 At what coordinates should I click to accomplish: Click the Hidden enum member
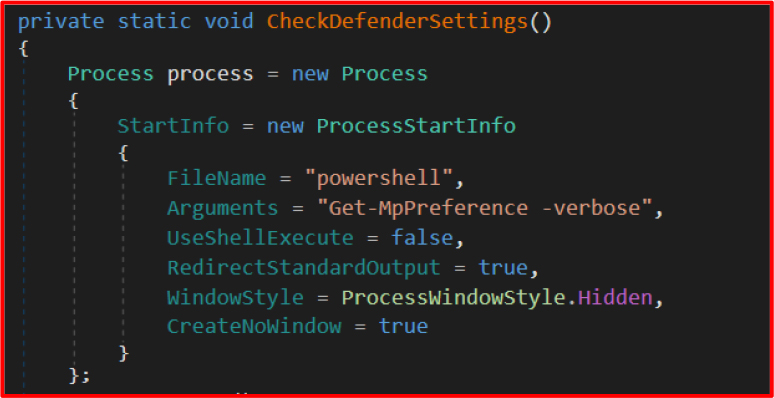point(615,298)
